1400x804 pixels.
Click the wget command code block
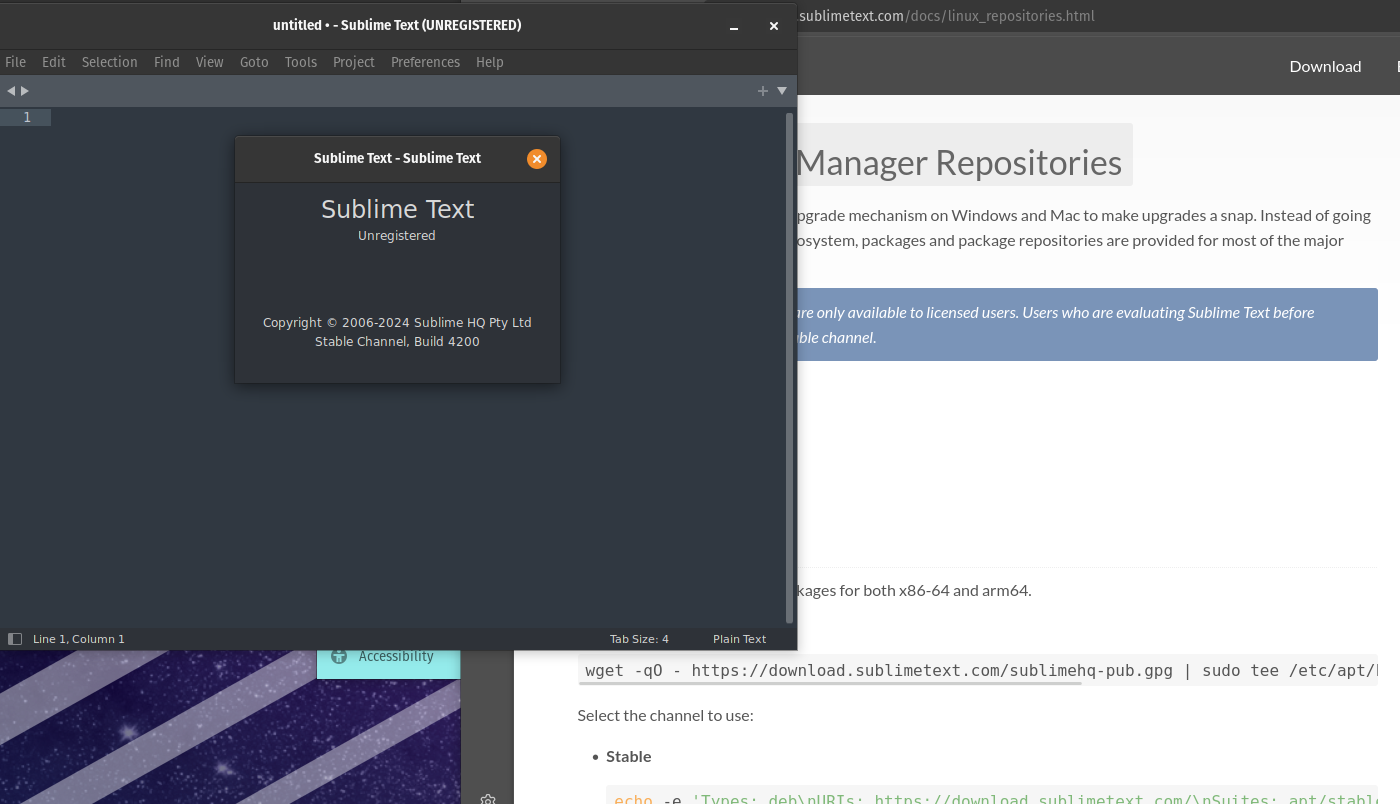[x=978, y=670]
